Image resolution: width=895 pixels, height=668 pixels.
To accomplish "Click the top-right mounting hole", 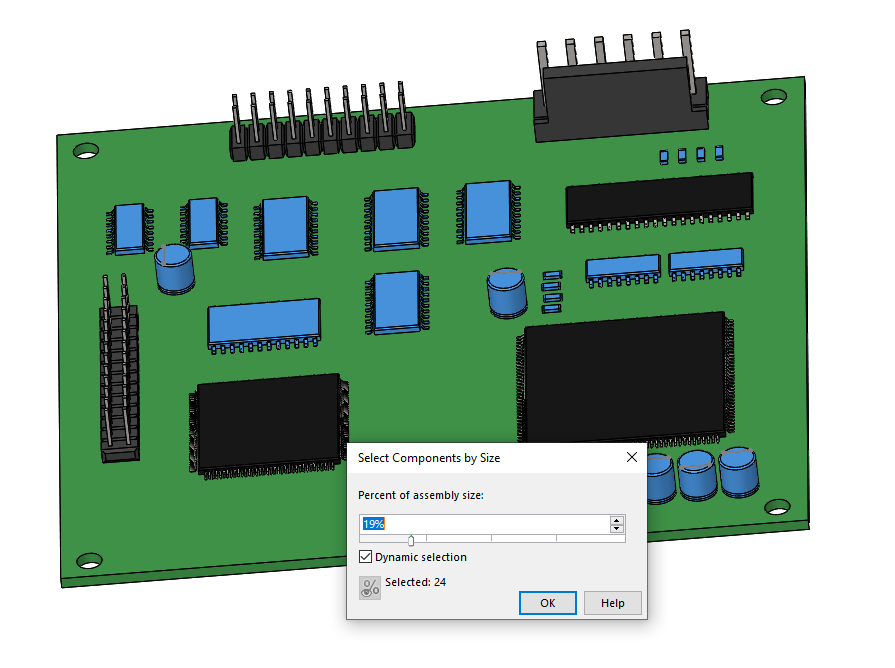I will click(774, 97).
